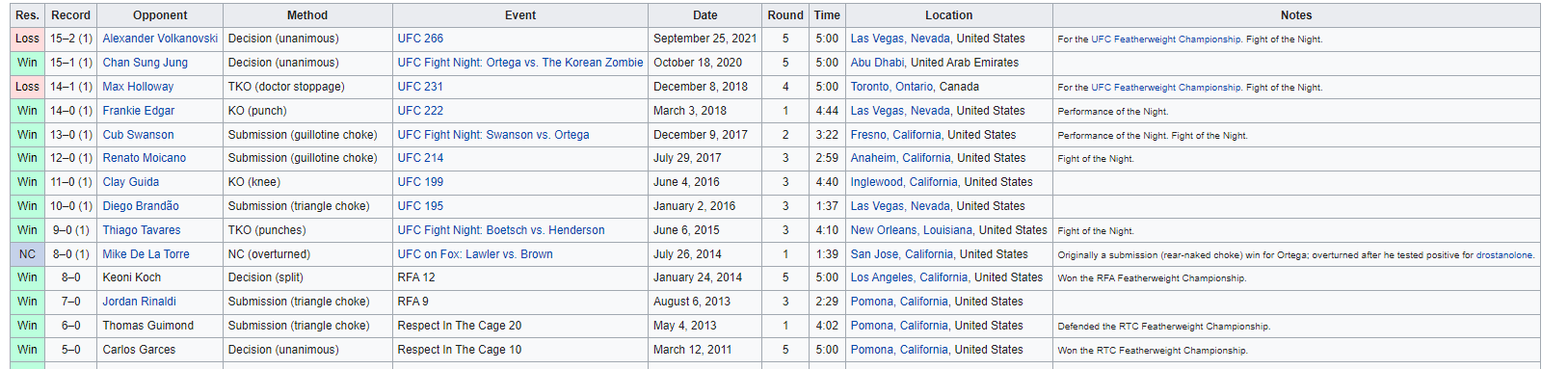Open UFC Fight Night: Boetsch vs. Henderson link
Viewport: 1568px width, 369px height.
[501, 230]
